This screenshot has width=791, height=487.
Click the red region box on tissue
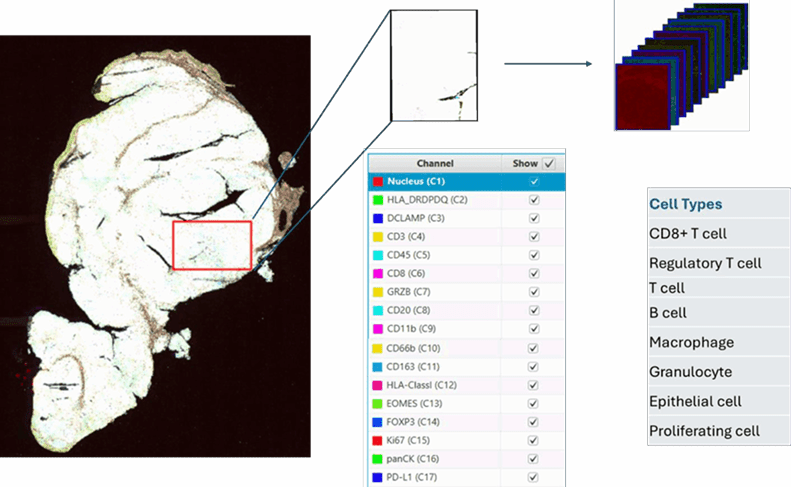(211, 245)
